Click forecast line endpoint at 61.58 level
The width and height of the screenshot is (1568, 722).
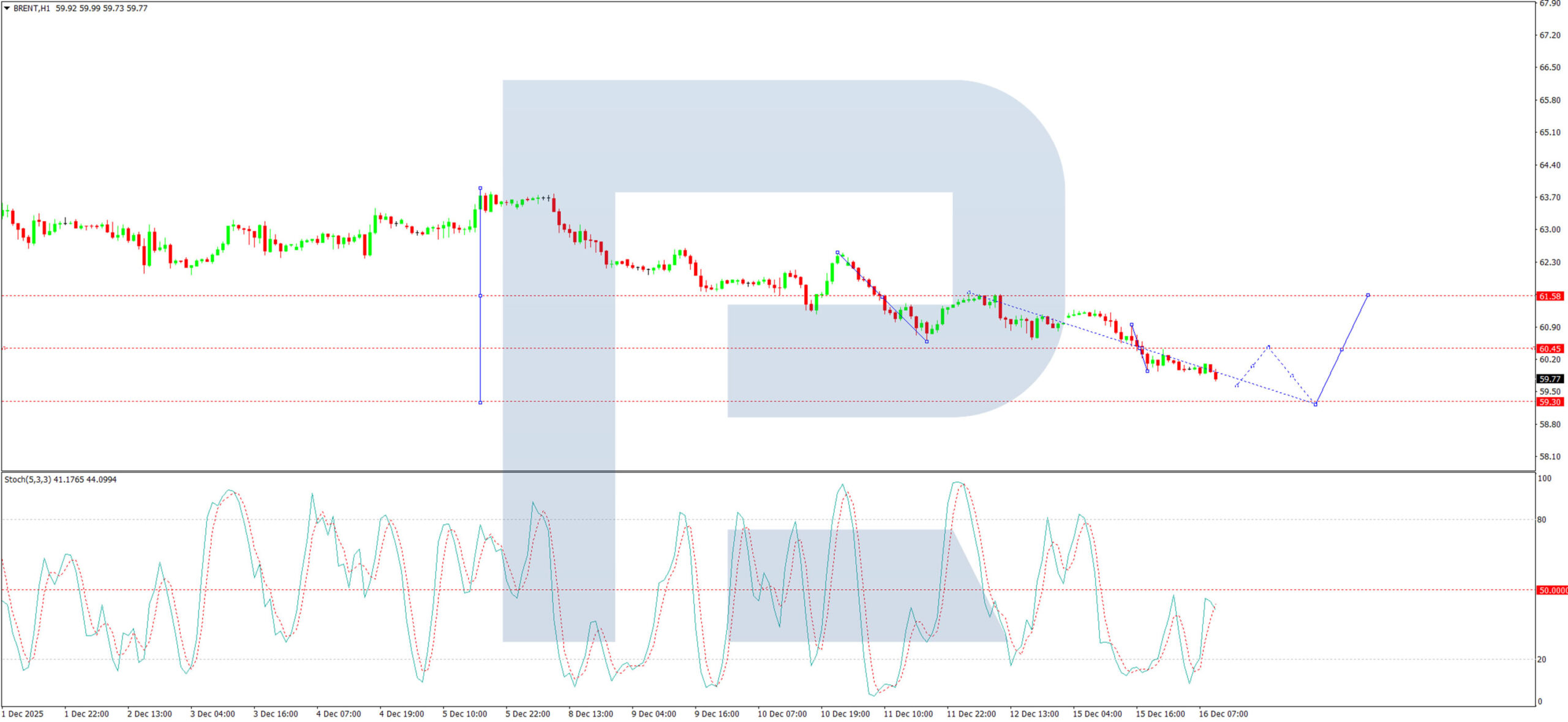(1368, 295)
